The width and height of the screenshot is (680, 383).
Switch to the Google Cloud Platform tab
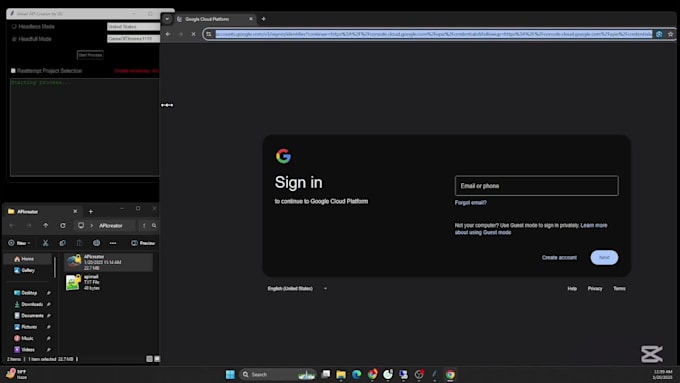coord(211,19)
